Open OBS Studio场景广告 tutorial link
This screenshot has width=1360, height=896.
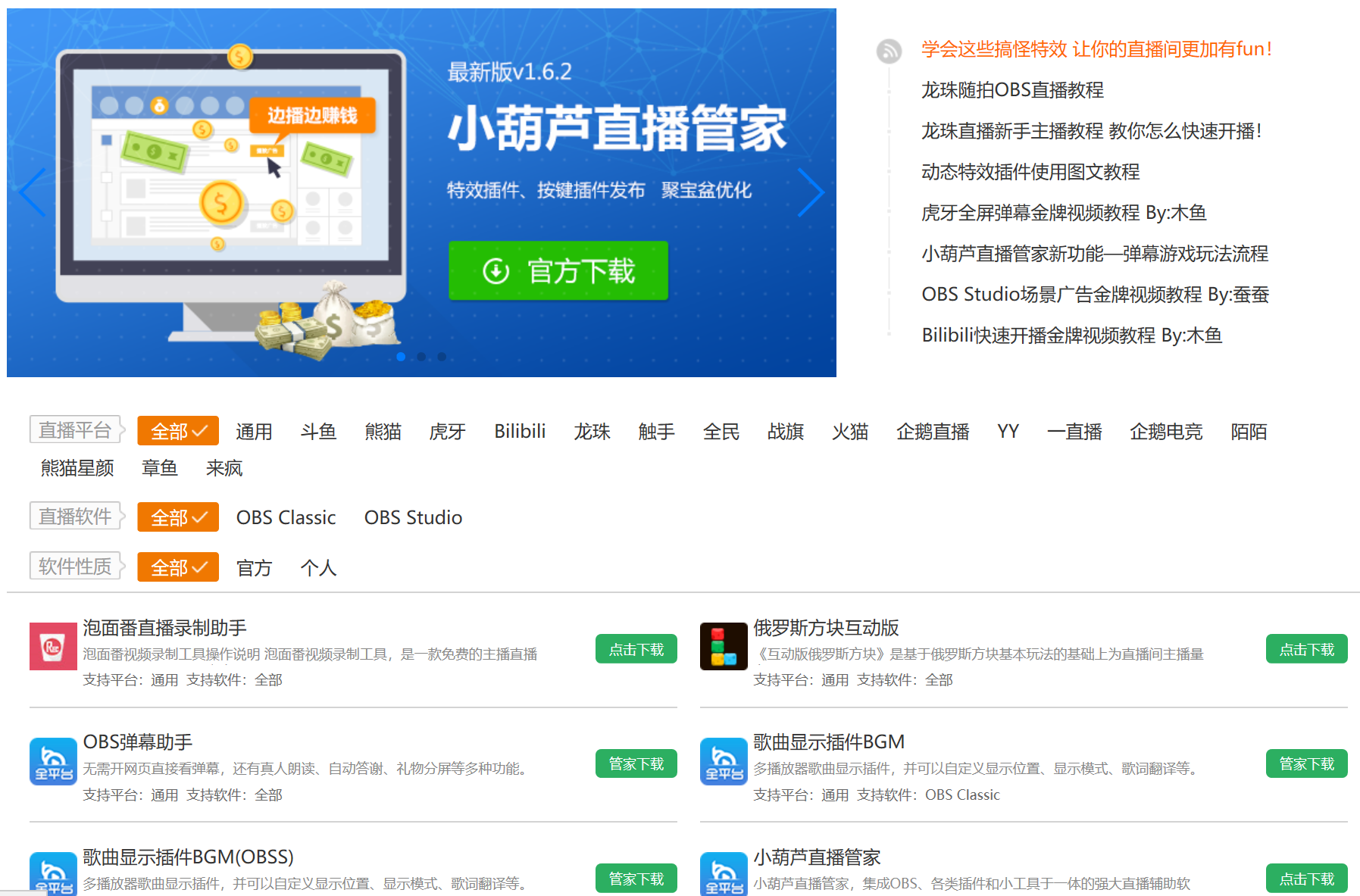pyautogui.click(x=1096, y=295)
